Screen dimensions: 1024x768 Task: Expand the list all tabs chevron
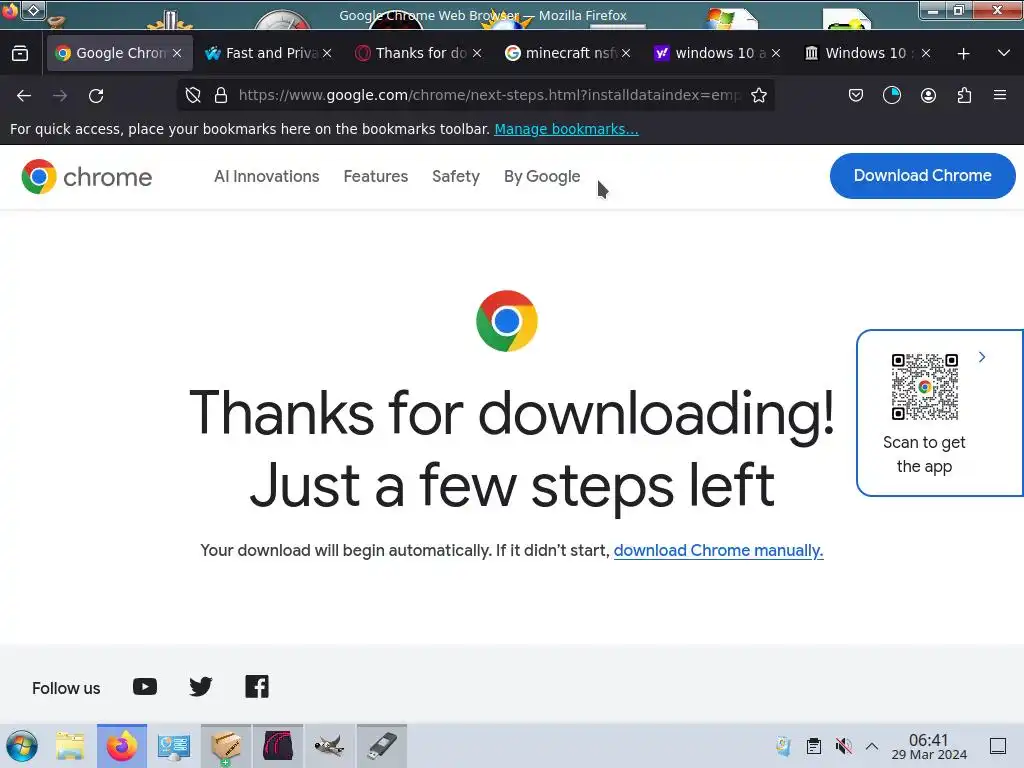pyautogui.click(x=1004, y=53)
